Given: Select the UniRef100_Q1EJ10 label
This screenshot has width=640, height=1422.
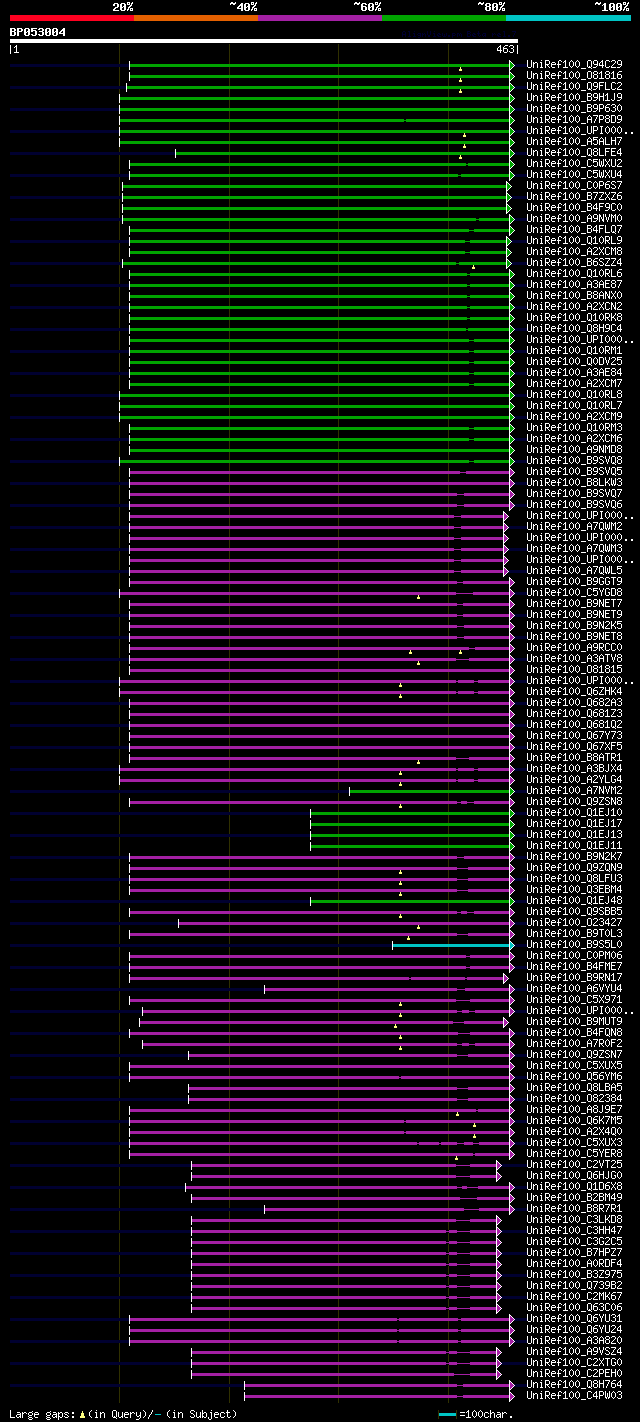Looking at the screenshot, I should [574, 813].
